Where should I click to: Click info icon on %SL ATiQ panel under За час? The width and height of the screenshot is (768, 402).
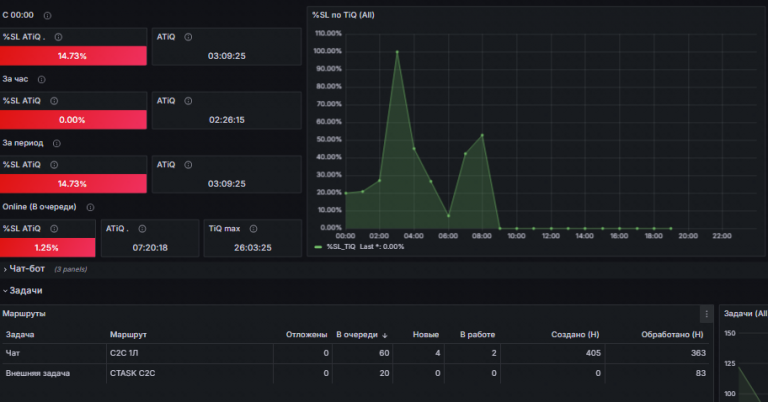click(54, 101)
